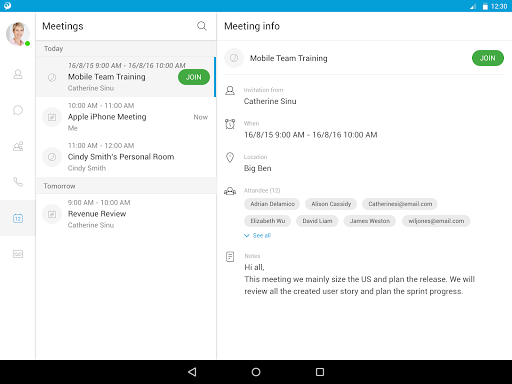Click the Location pin icon
512x384 pixels.
pyautogui.click(x=230, y=157)
